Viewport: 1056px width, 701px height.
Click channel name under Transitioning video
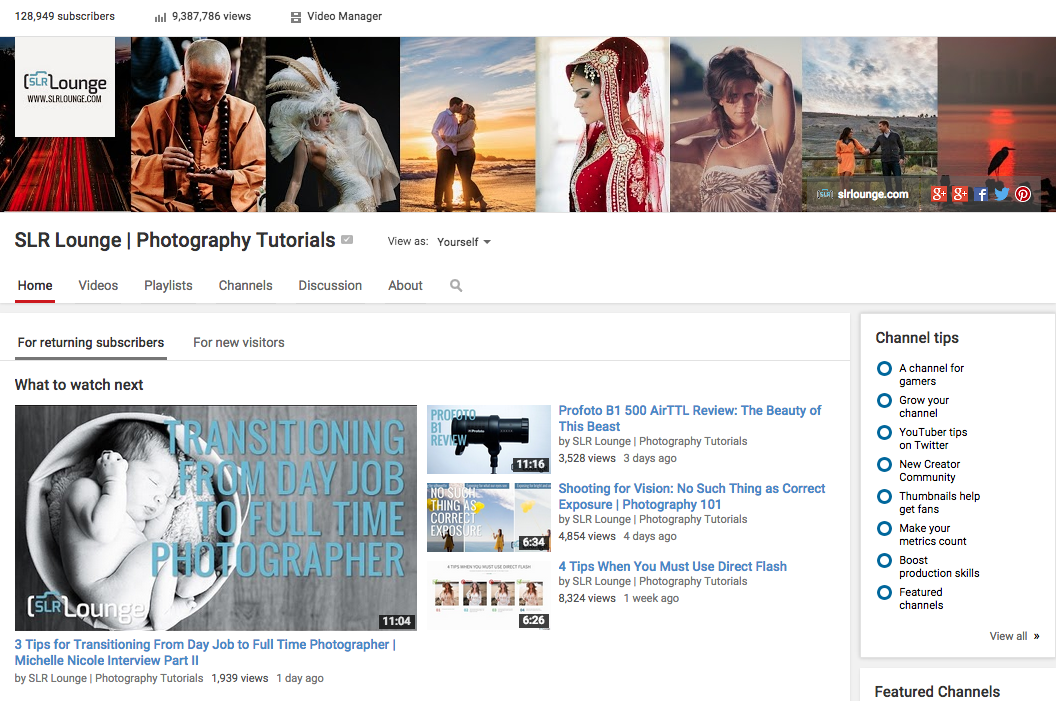coord(116,679)
